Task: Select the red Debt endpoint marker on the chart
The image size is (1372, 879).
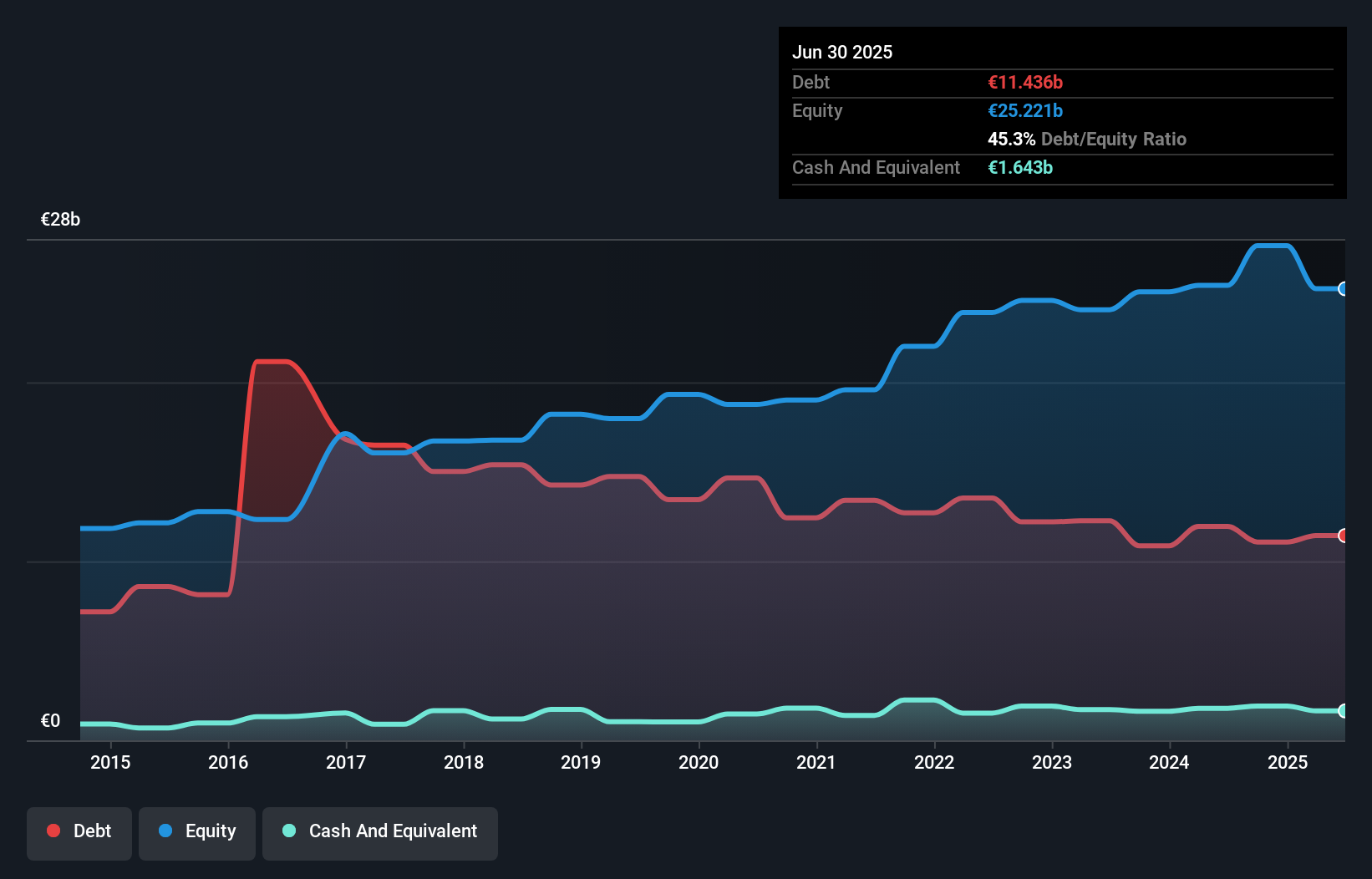Action: (1343, 536)
